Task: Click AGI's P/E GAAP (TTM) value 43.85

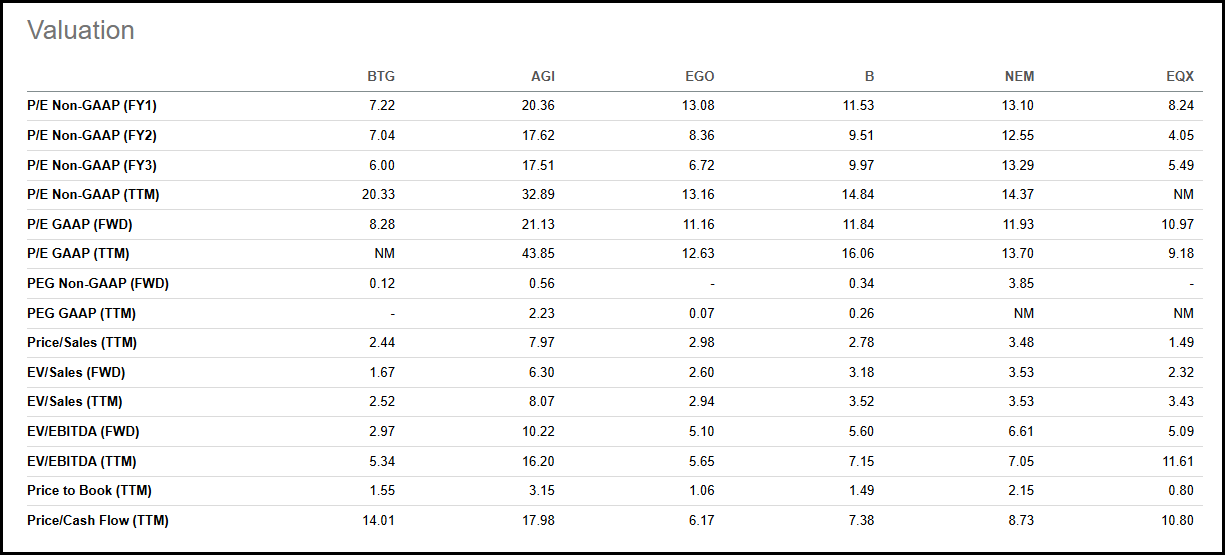Action: pos(538,254)
